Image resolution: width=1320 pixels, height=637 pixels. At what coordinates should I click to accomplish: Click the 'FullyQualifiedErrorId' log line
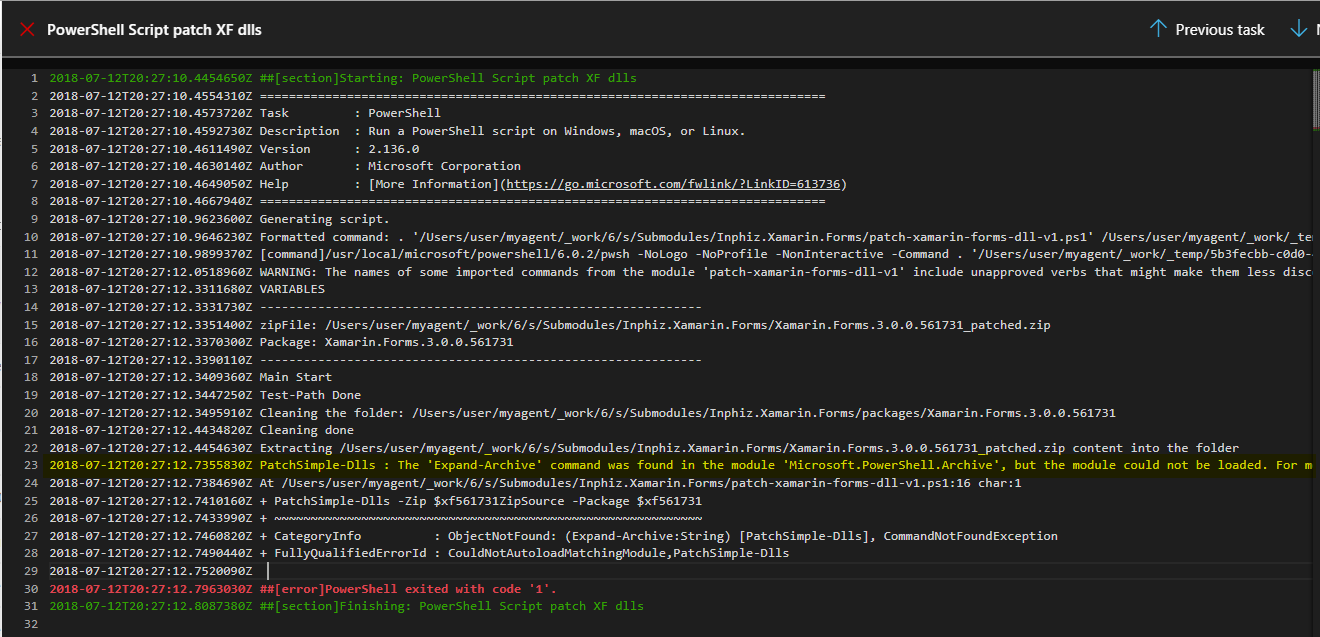click(x=524, y=553)
